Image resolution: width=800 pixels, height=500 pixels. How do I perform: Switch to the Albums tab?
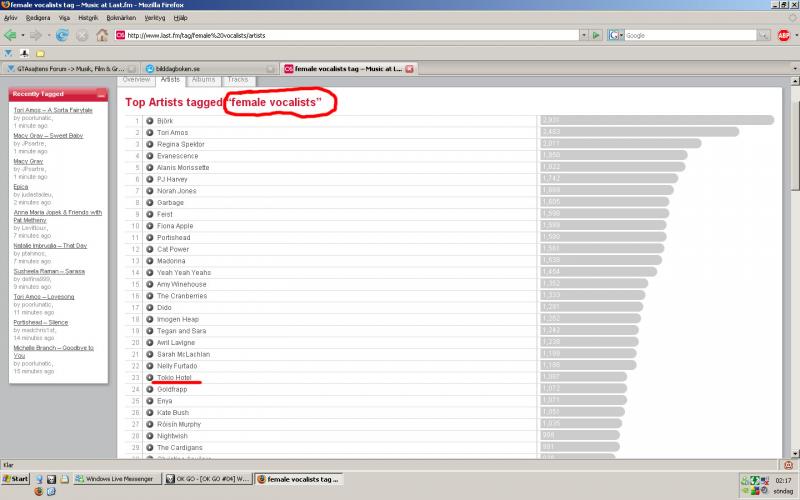[203, 79]
